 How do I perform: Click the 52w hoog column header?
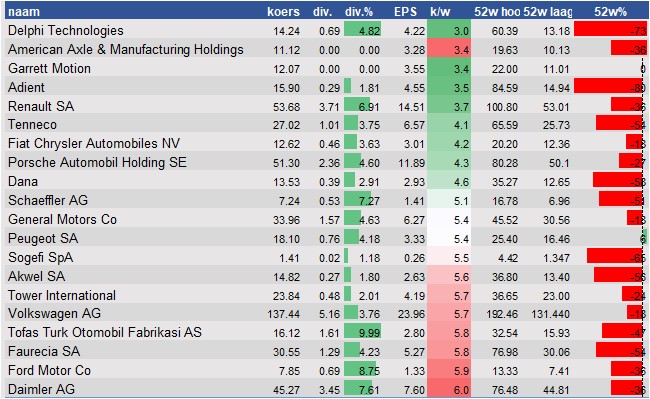497,12
